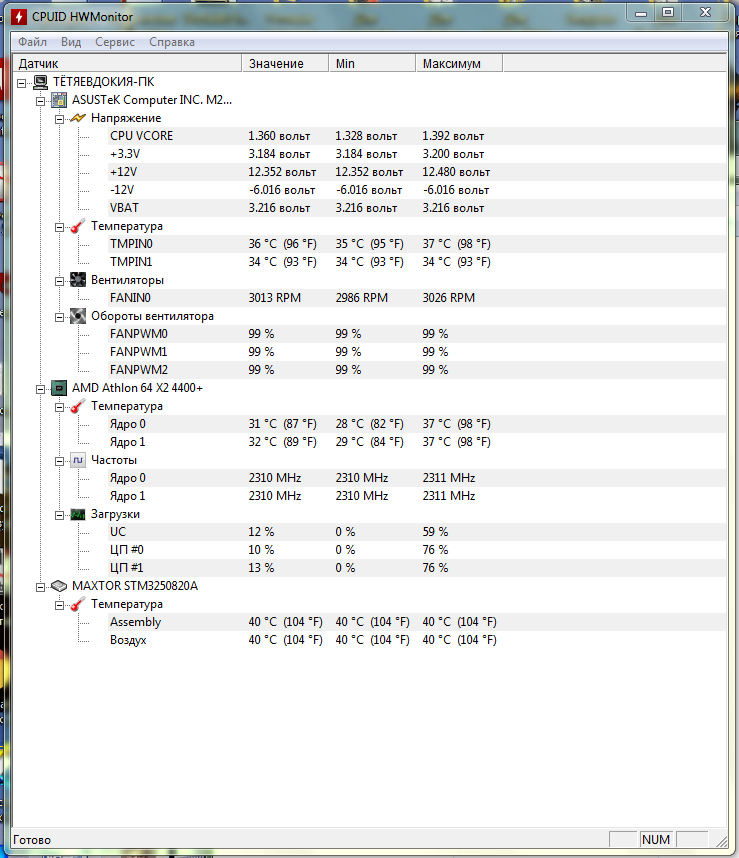Click the Датчик column header
The image size is (739, 858).
pos(127,63)
